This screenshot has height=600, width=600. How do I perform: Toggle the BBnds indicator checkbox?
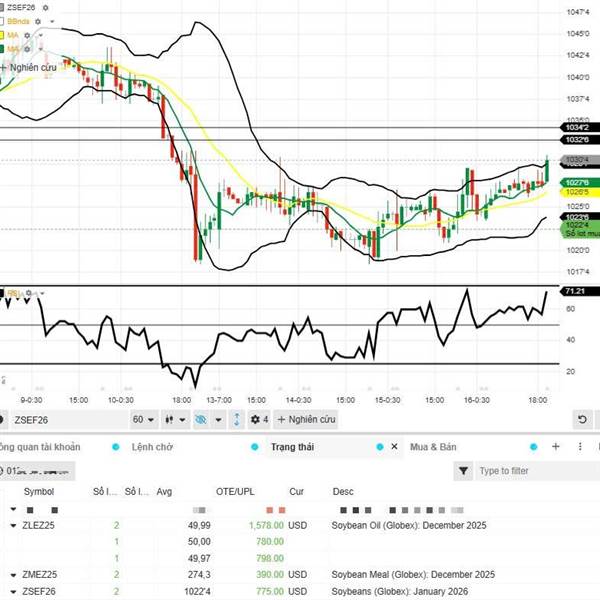(x=4, y=20)
